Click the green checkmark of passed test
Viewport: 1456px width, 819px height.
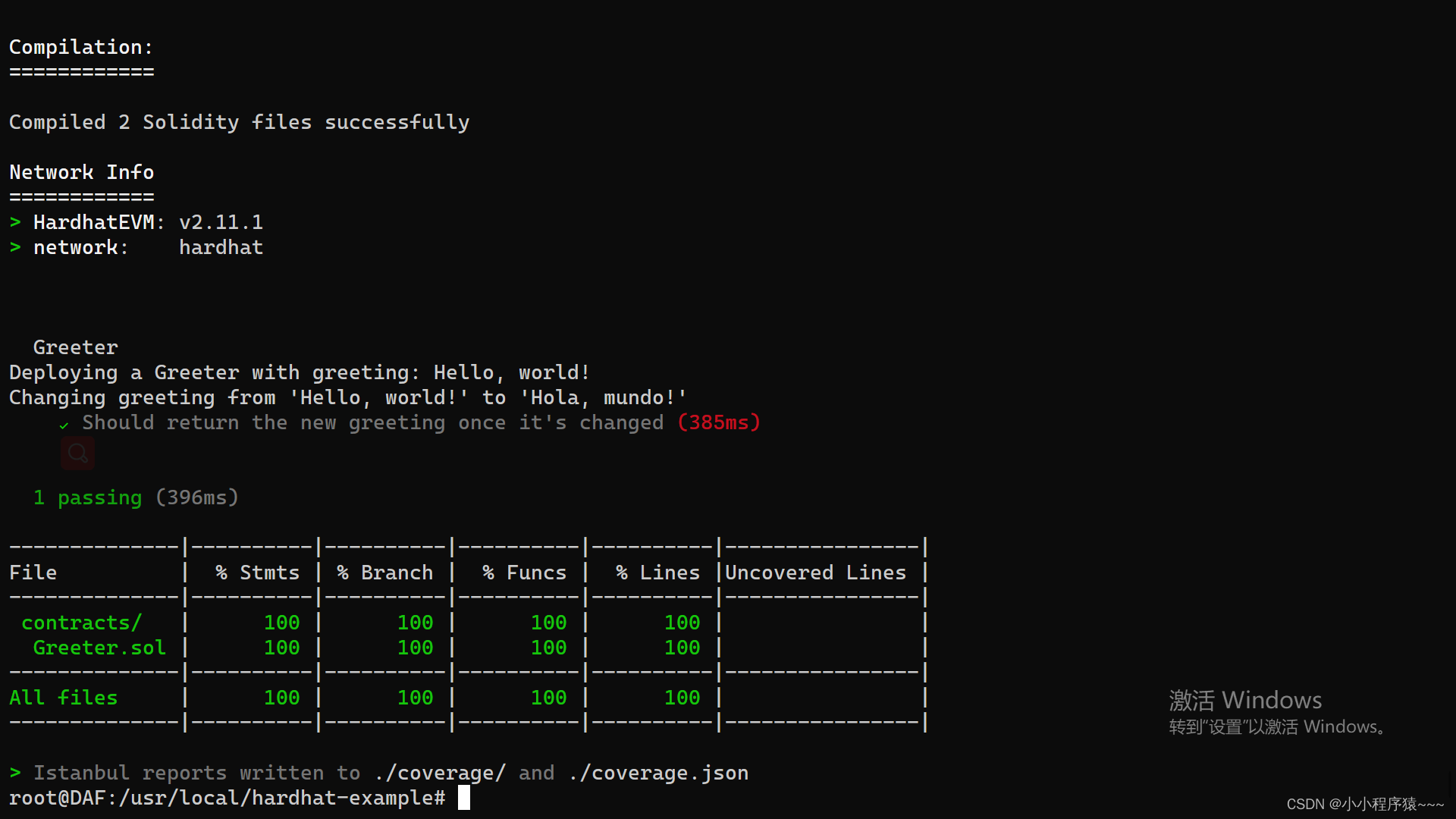tap(64, 425)
